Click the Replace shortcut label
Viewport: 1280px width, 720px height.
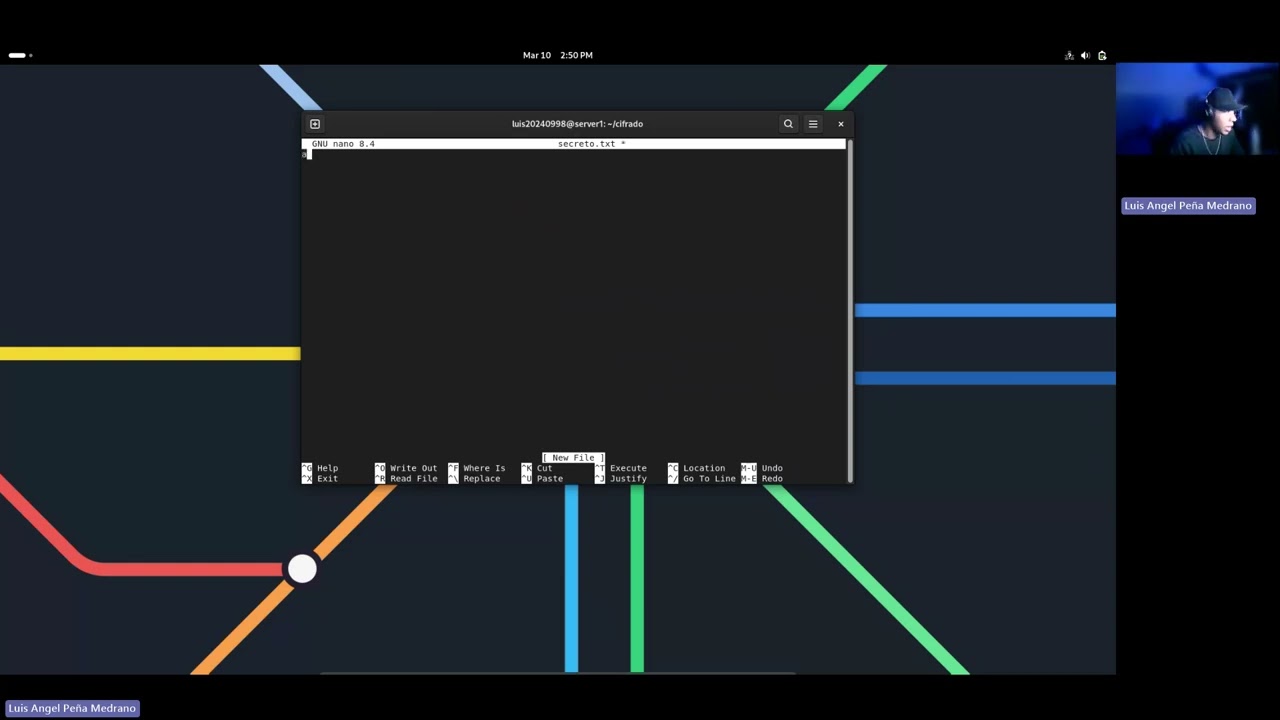tap(481, 479)
